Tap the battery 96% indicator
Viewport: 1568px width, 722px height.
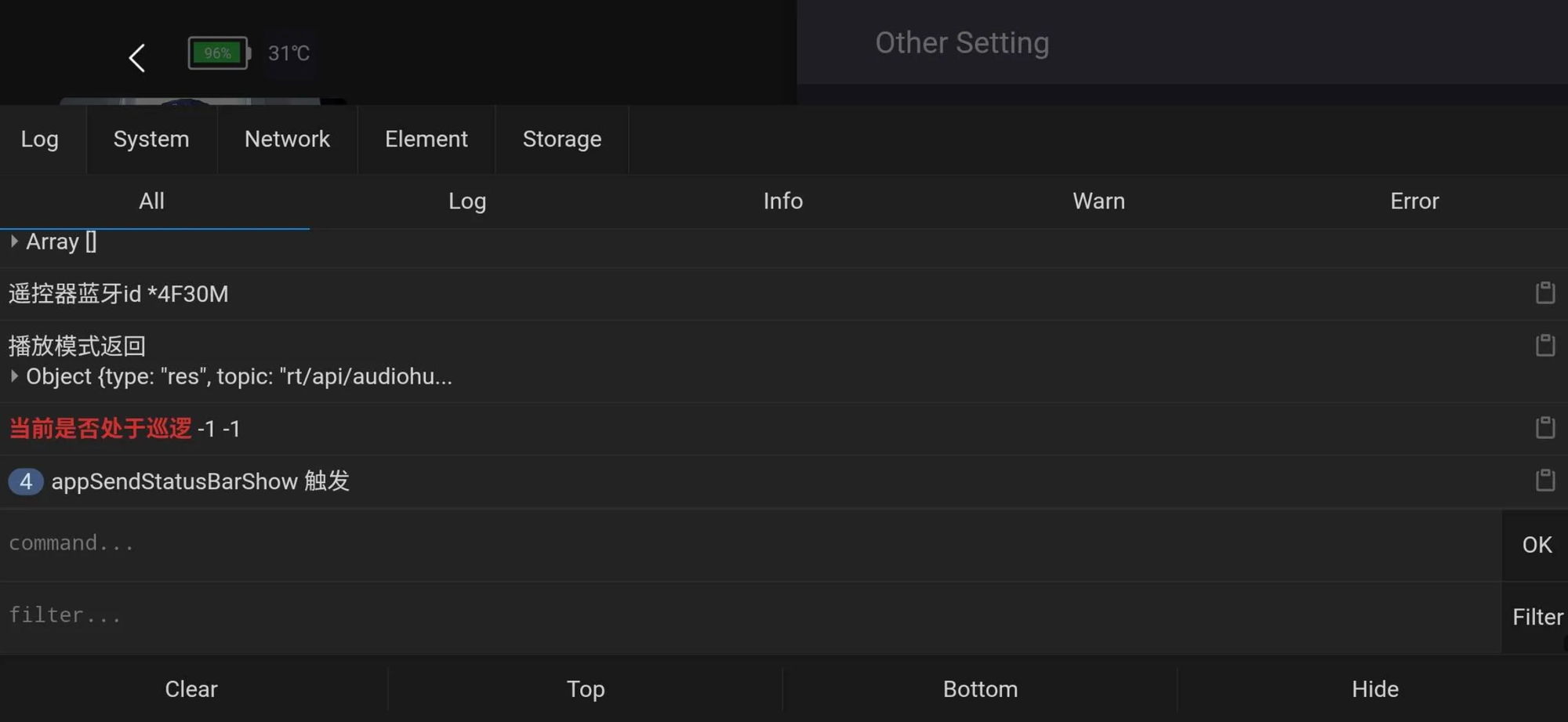click(219, 53)
